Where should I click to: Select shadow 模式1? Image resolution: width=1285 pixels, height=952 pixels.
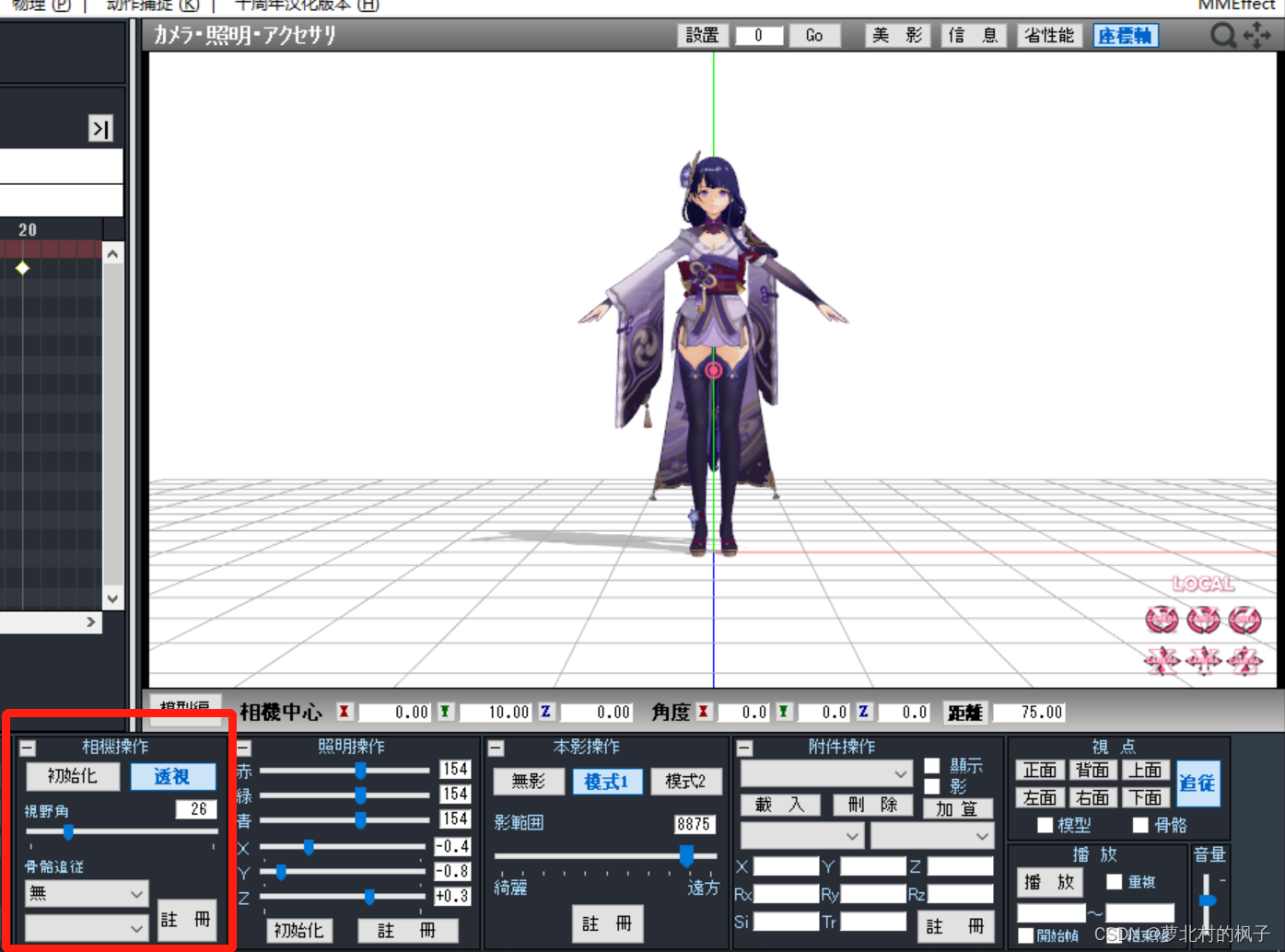pos(606,782)
